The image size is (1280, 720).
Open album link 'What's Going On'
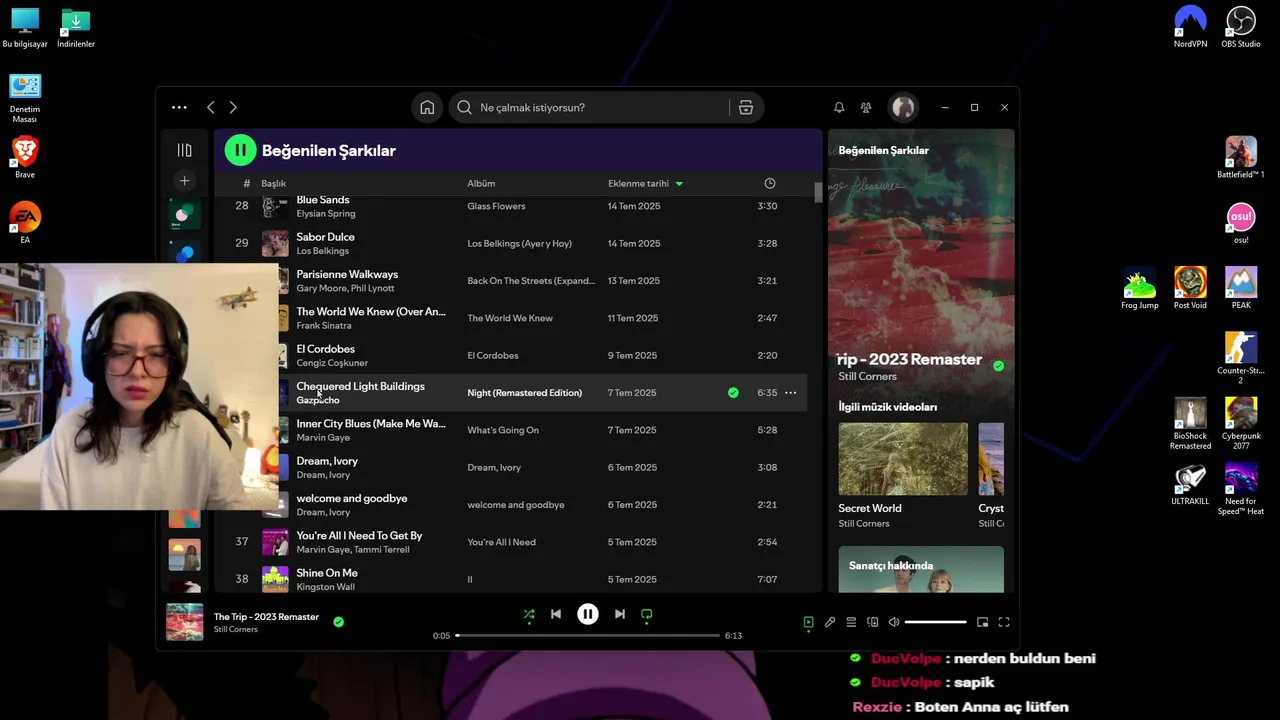(503, 430)
